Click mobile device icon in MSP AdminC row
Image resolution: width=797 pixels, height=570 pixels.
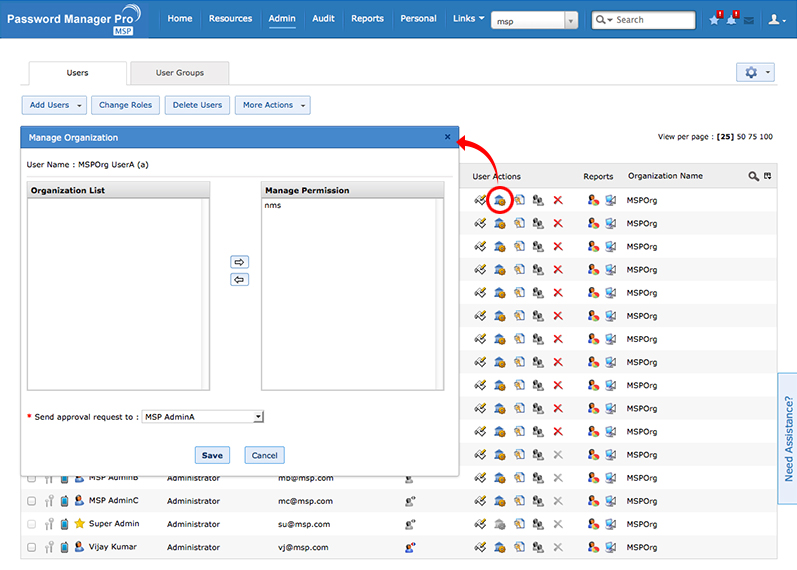(65, 501)
